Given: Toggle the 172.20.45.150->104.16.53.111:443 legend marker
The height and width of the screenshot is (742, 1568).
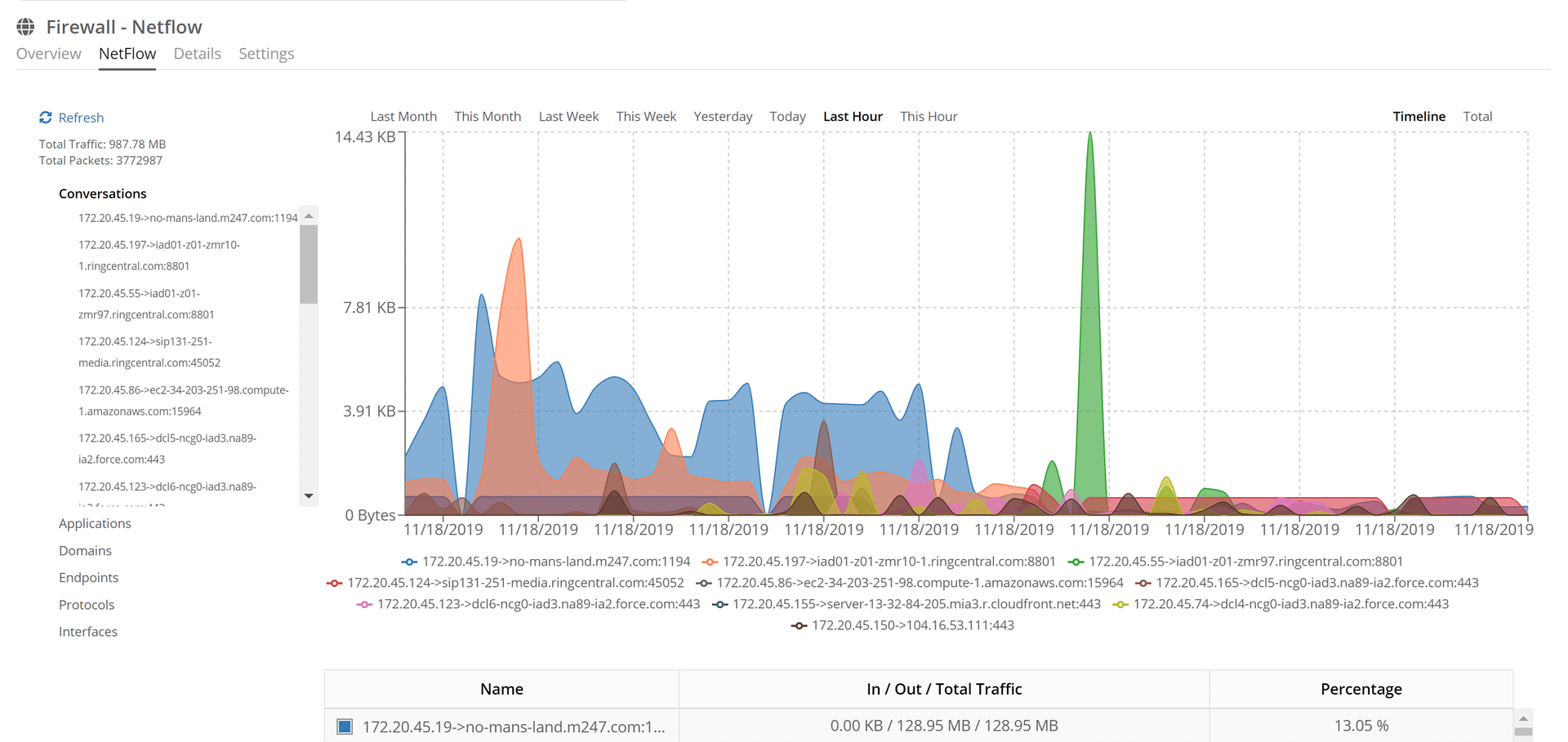Looking at the screenshot, I should [799, 625].
